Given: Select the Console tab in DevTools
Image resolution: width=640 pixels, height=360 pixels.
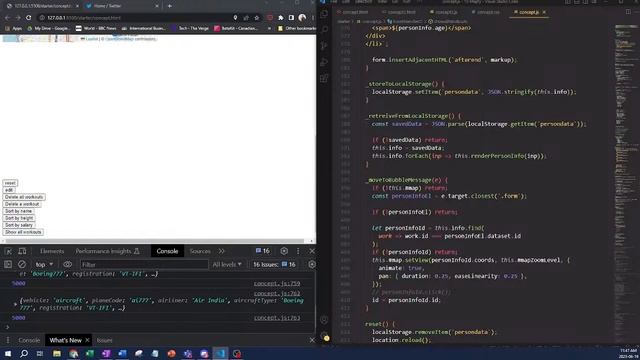Looking at the screenshot, I should click(x=167, y=251).
